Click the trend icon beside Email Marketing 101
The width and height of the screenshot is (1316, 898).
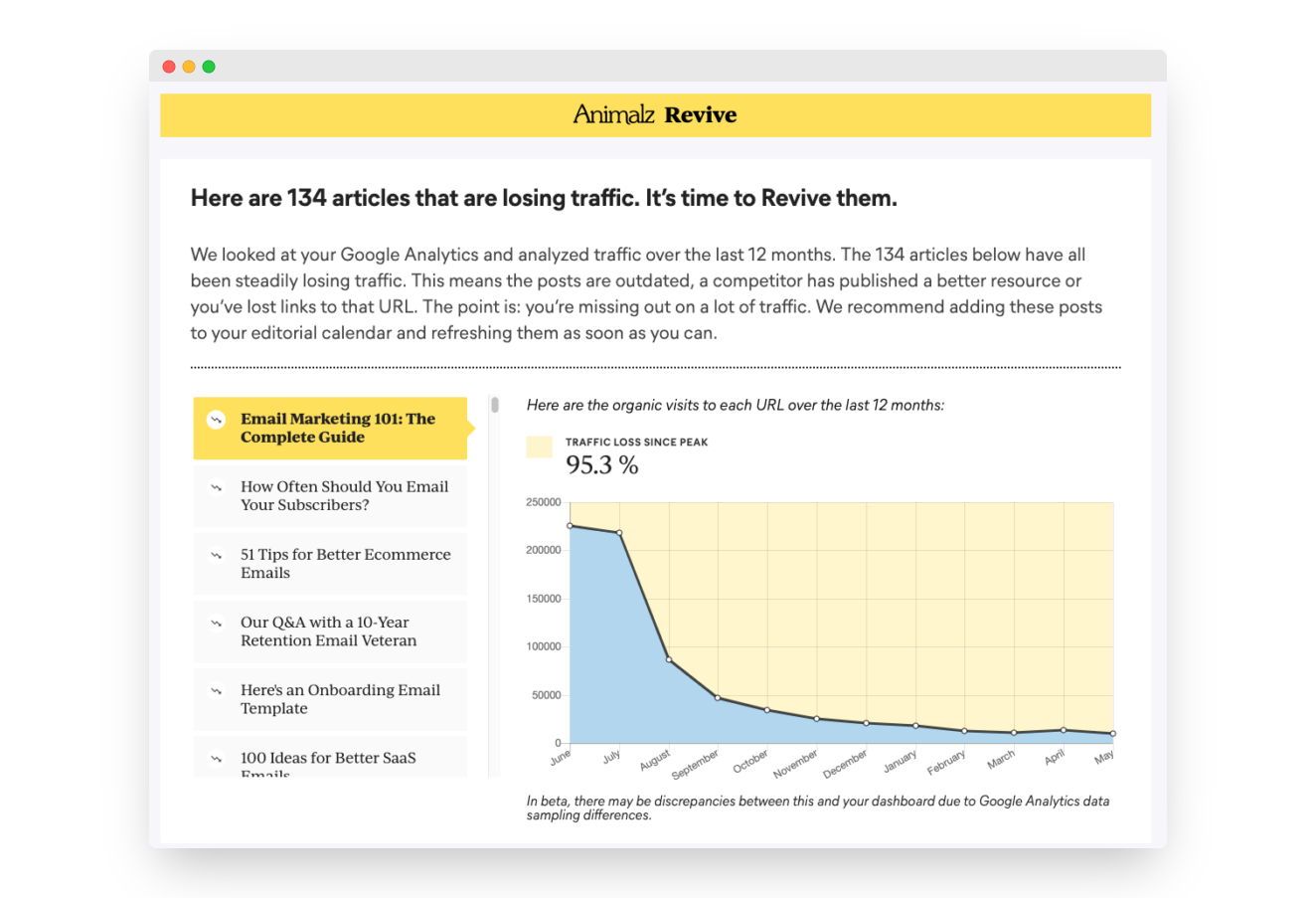(x=216, y=420)
